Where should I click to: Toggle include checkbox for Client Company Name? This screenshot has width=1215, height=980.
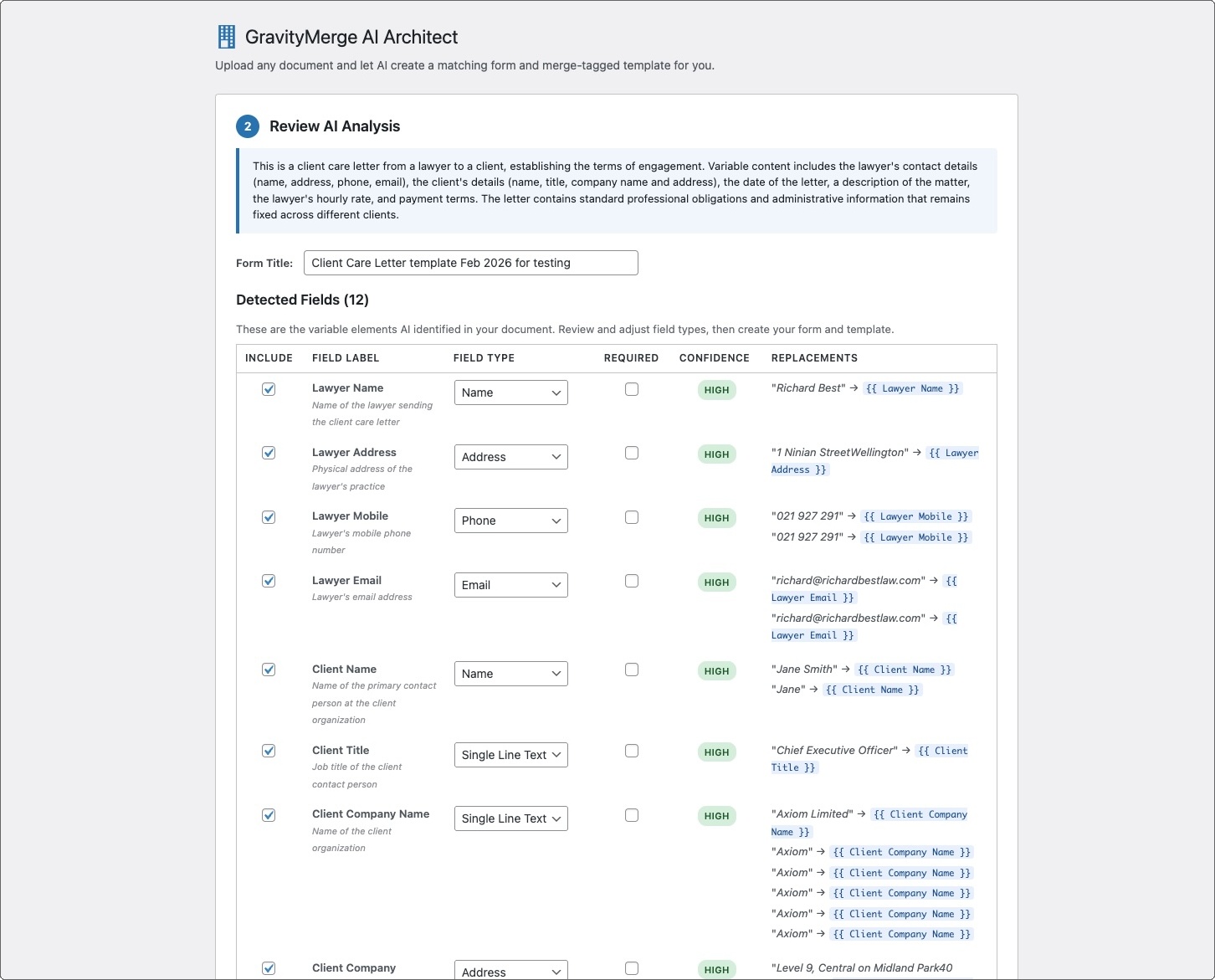[x=269, y=815]
